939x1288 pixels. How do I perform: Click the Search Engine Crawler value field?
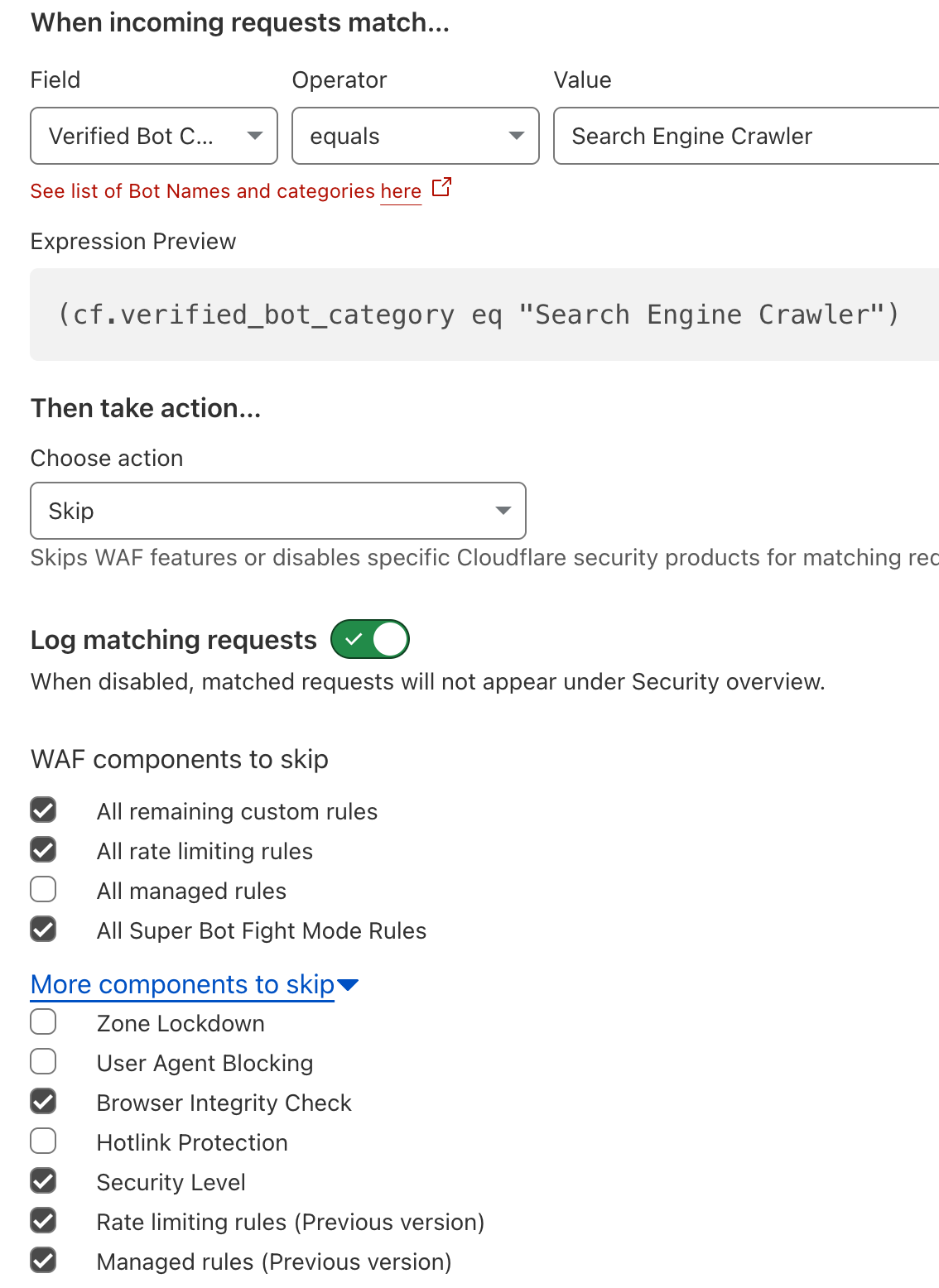point(745,136)
